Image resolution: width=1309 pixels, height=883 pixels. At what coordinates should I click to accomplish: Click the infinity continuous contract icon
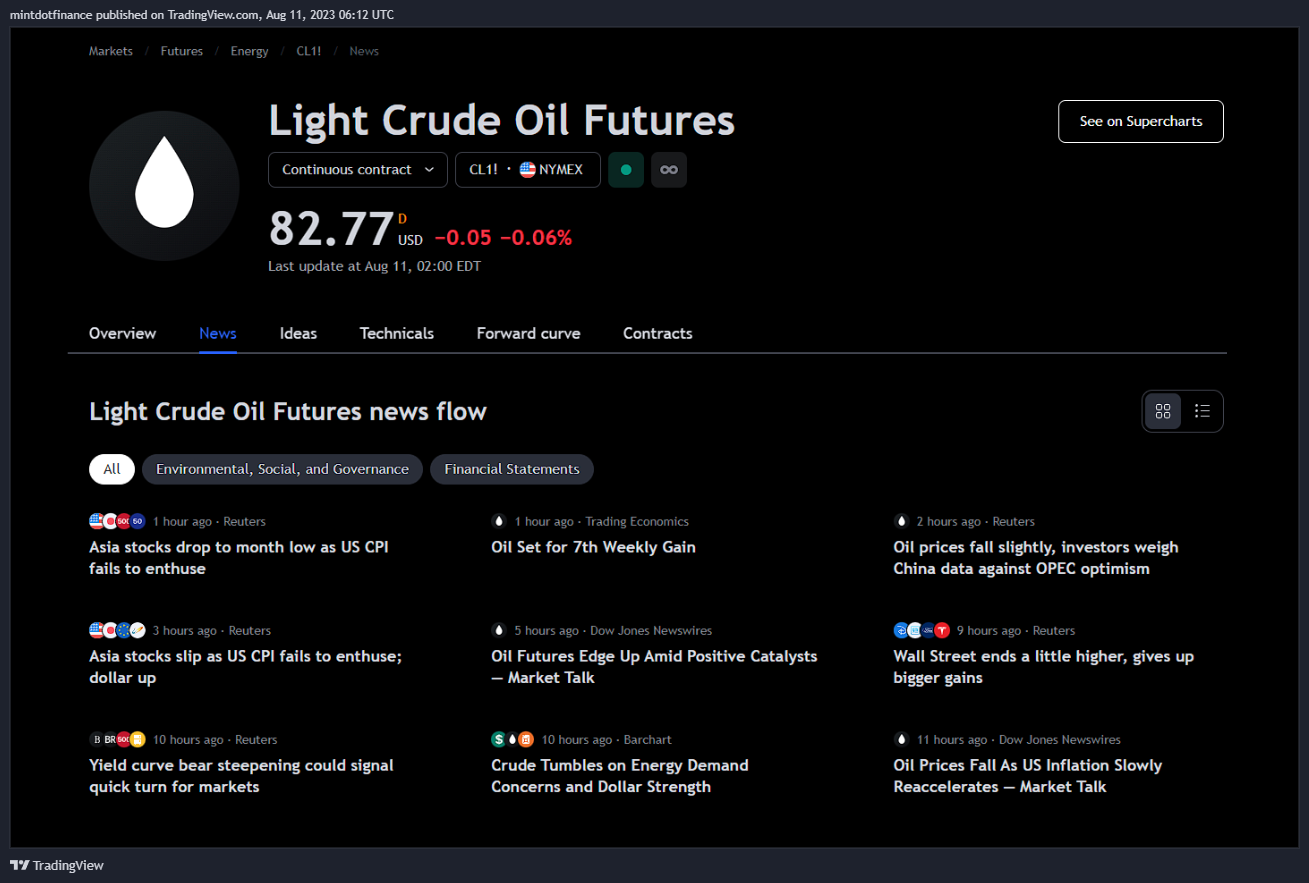[x=669, y=170]
